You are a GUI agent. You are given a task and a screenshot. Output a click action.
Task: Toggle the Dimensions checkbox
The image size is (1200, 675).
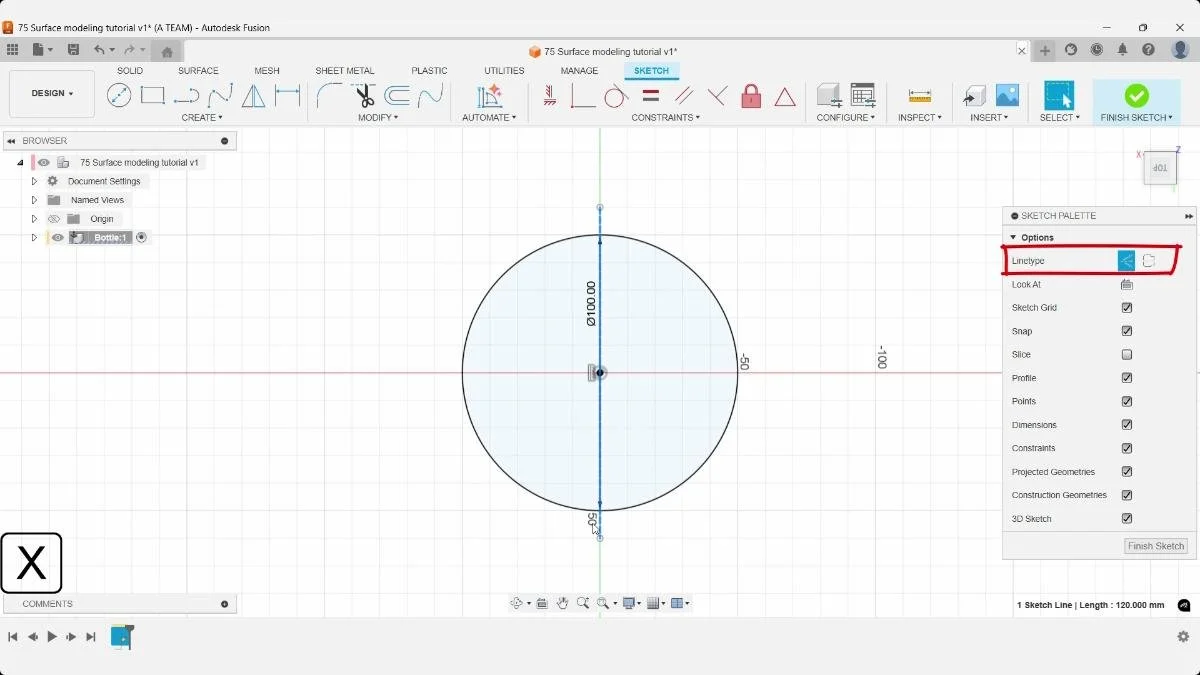tap(1127, 425)
